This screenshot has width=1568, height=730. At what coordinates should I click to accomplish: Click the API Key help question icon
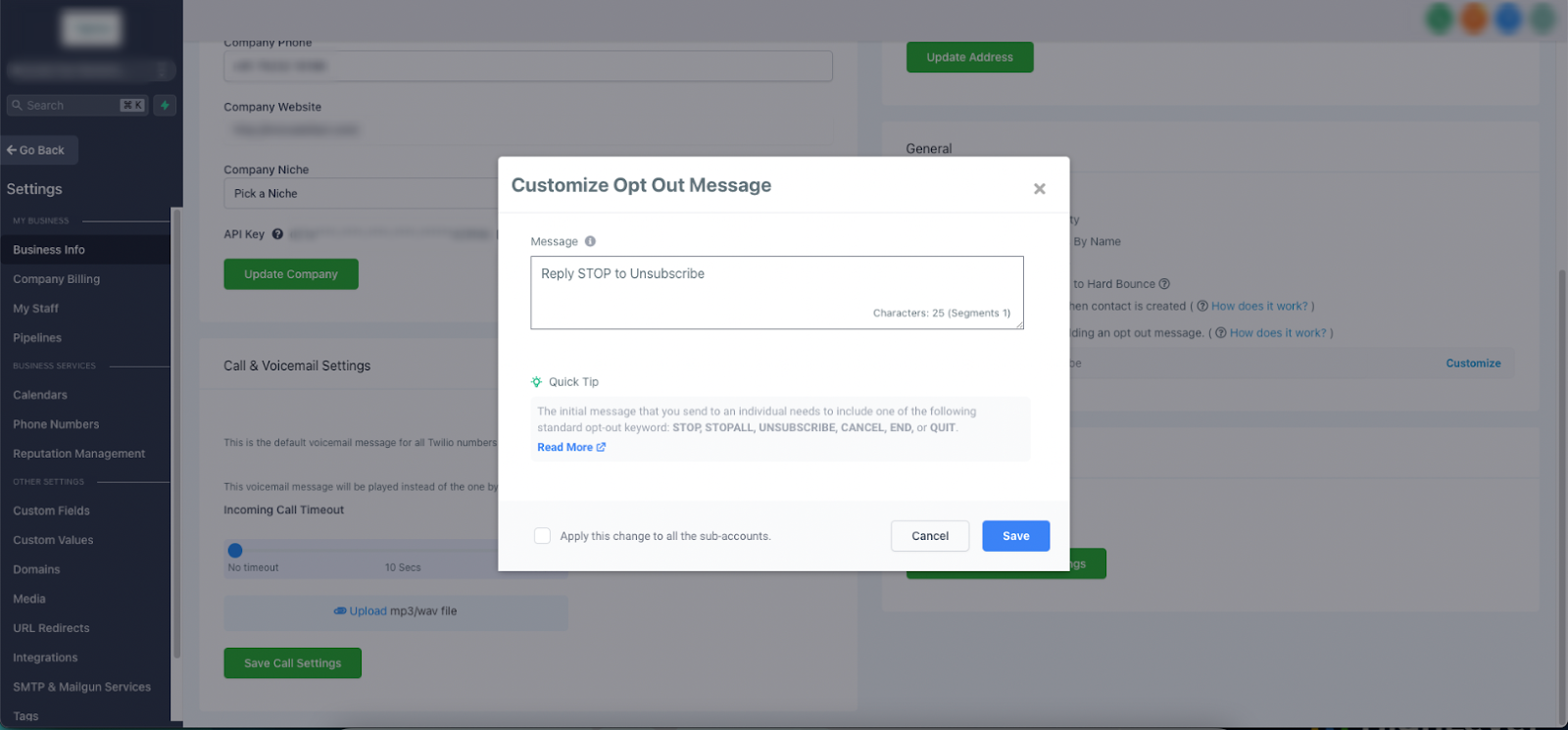point(277,234)
